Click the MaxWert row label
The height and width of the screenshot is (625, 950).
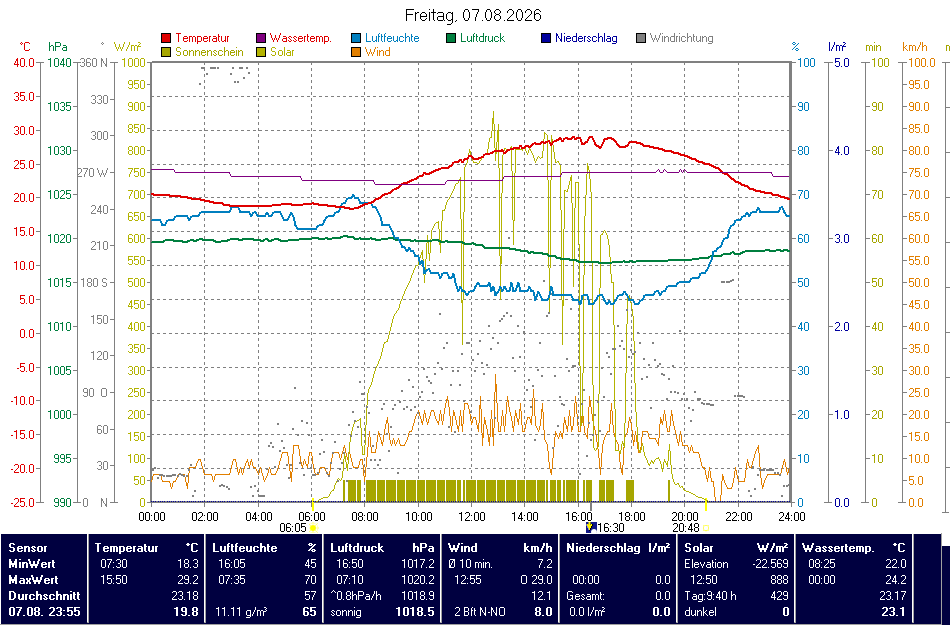click(x=33, y=580)
